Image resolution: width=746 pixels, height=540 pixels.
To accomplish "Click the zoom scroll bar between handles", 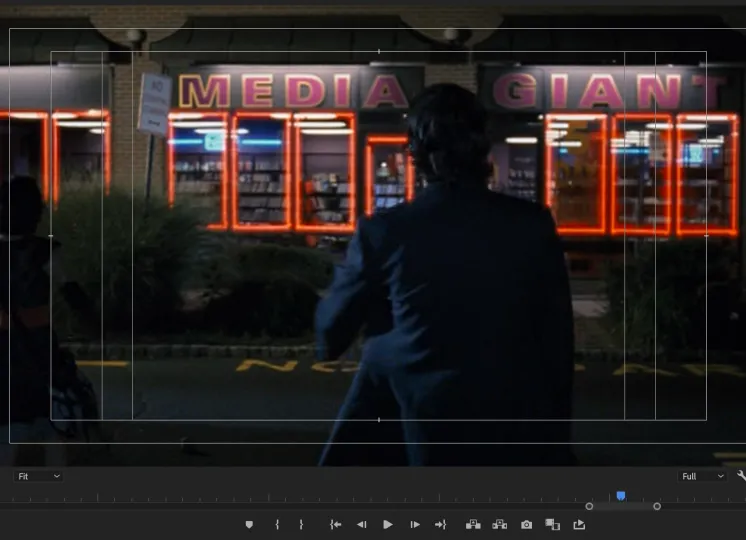I will [x=623, y=506].
